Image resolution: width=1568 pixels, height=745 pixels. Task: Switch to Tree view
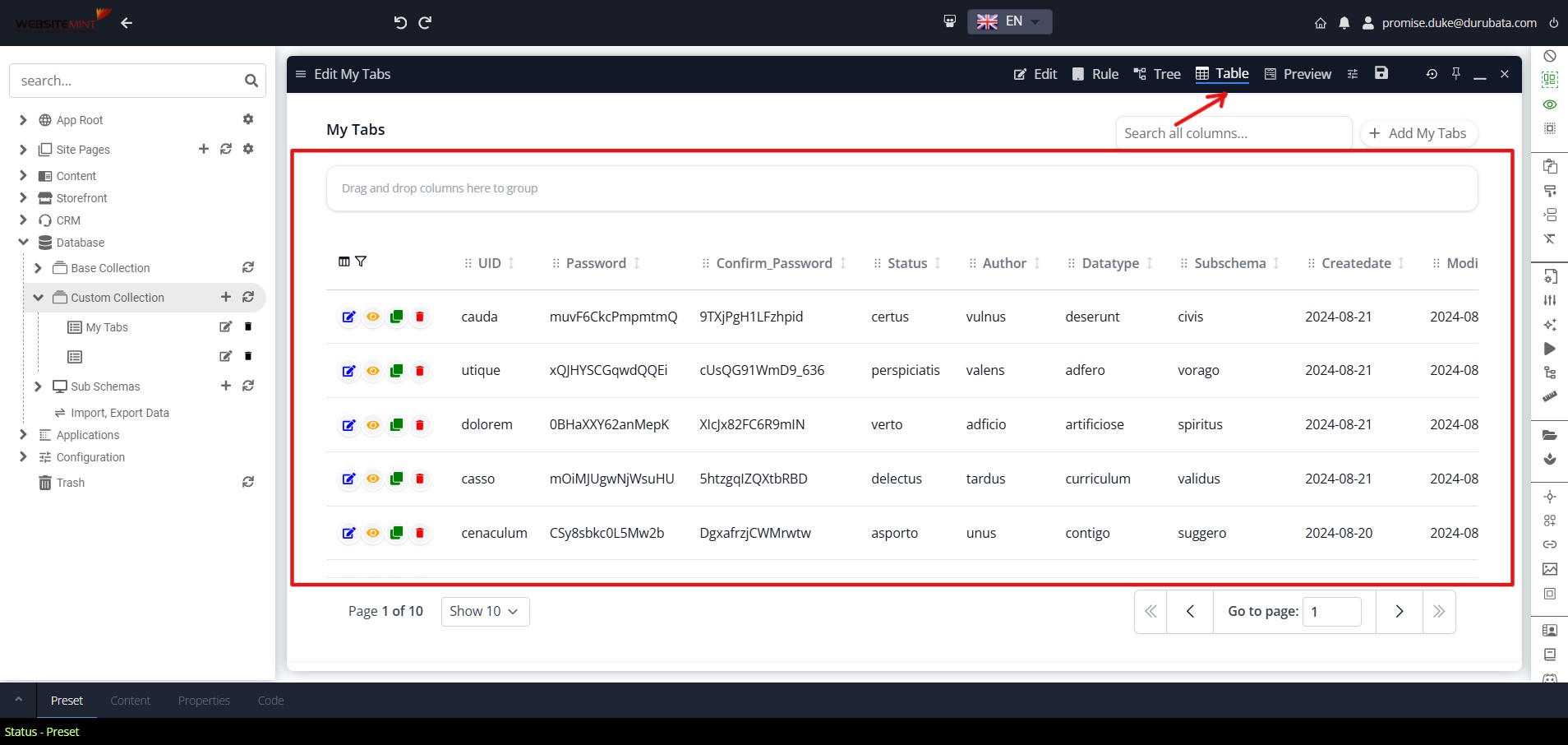(1157, 74)
